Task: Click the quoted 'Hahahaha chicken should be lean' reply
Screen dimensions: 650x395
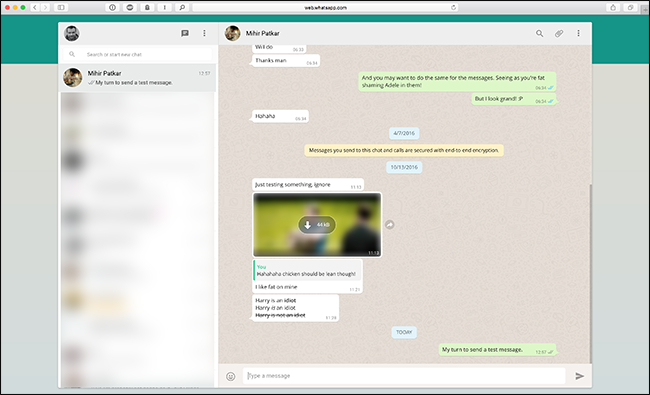Action: (x=307, y=270)
